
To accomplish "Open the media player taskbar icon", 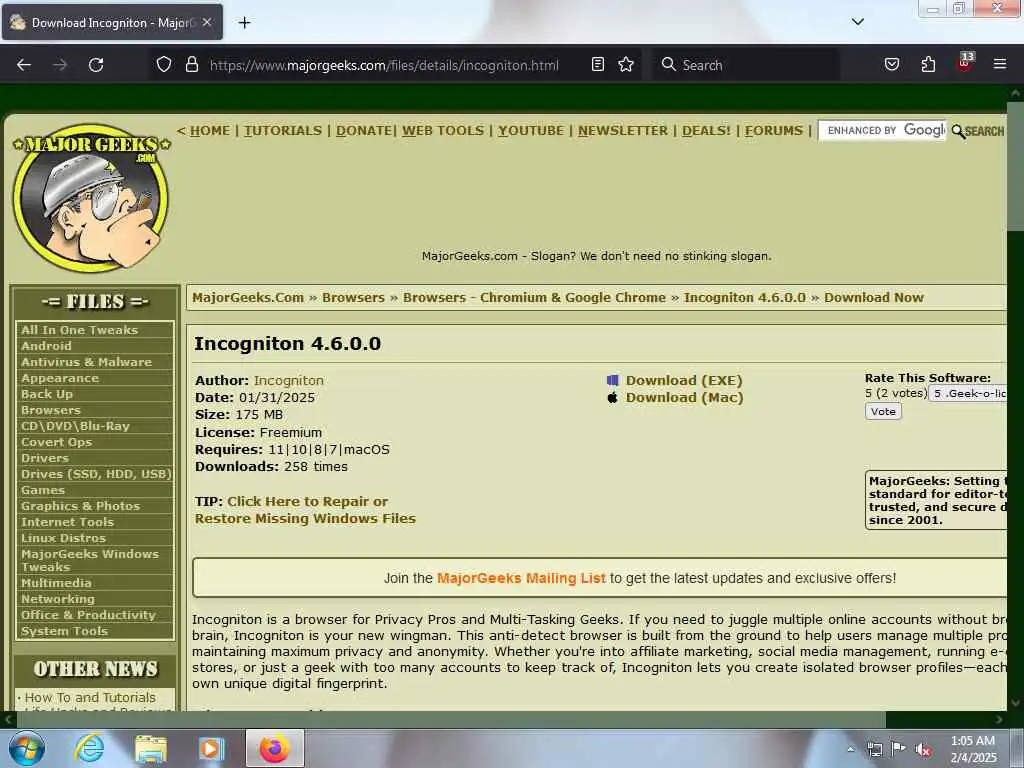I will pos(210,748).
